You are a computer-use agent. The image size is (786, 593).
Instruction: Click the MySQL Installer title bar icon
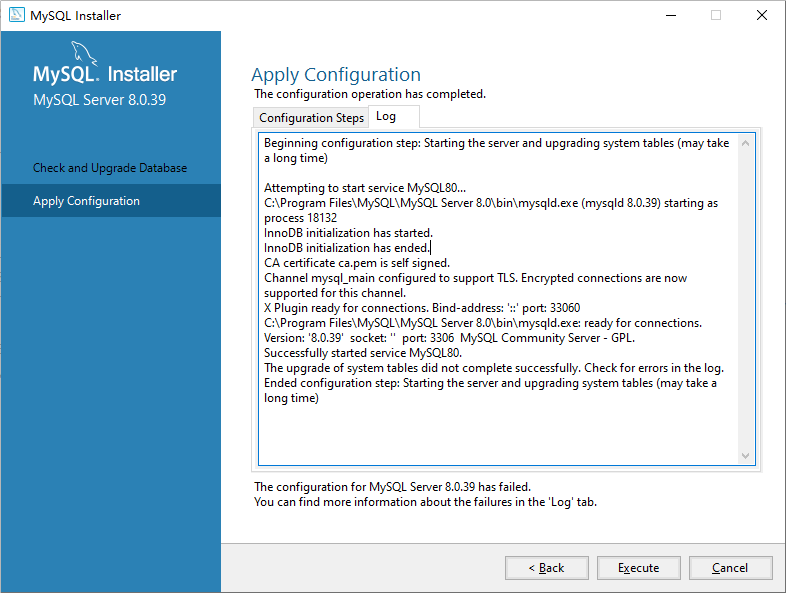[x=17, y=16]
